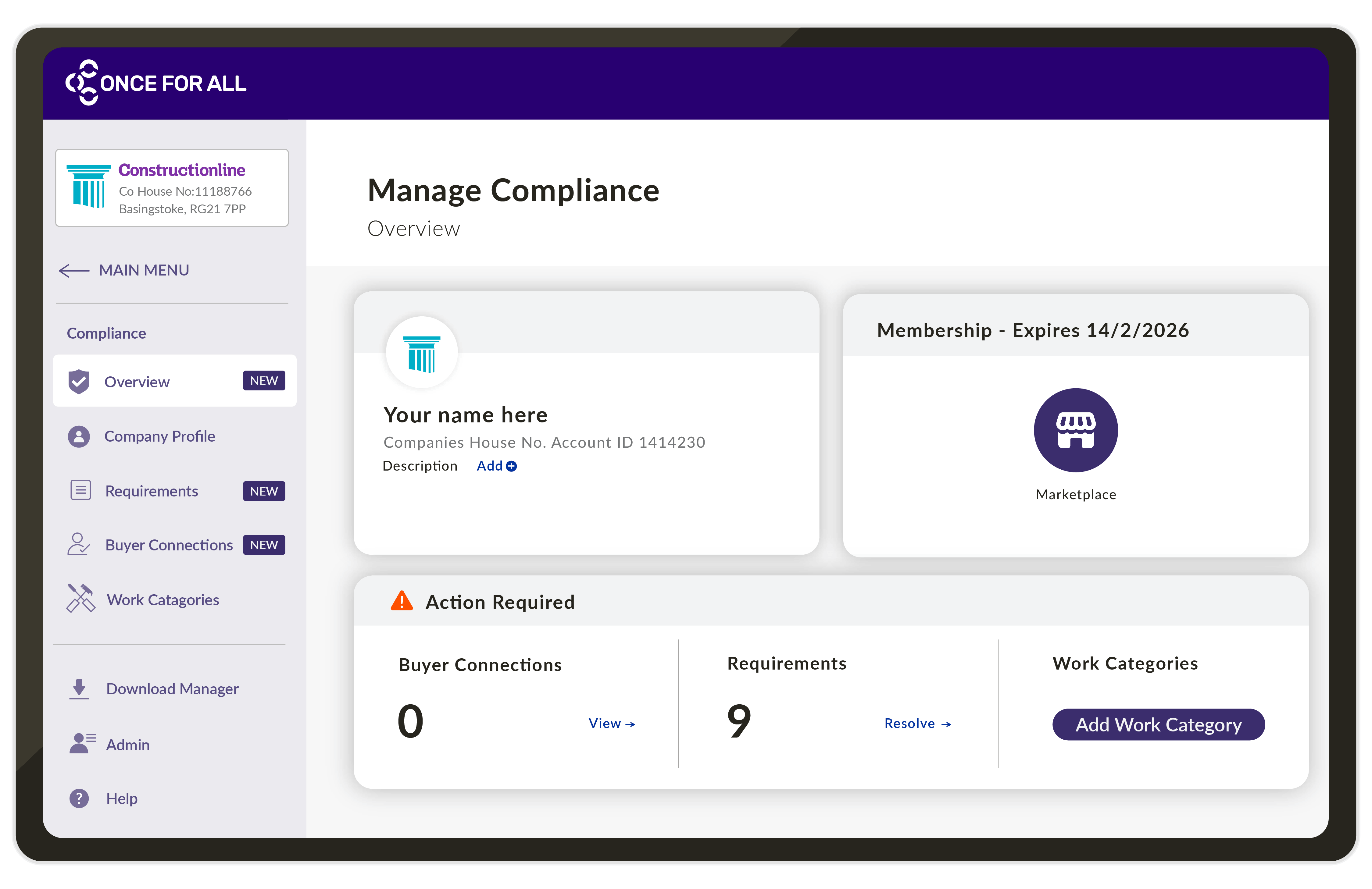Click the Buyer Connections user icon
Screen dimensions: 1372x889
click(78, 544)
